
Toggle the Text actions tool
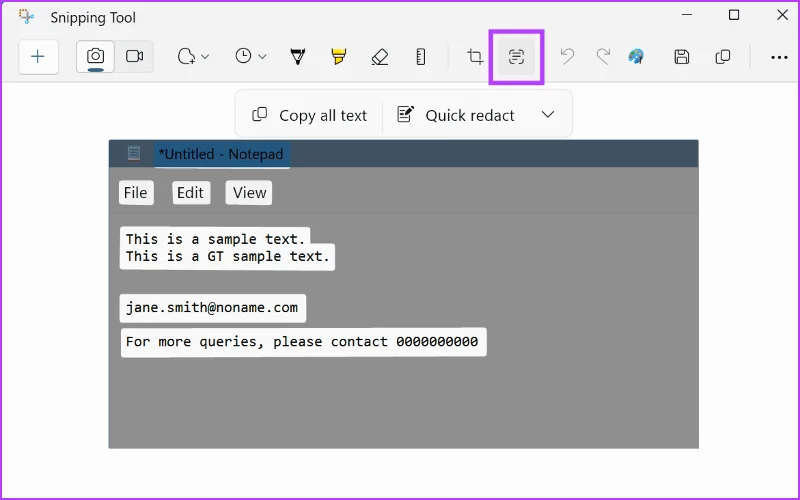pyautogui.click(x=516, y=57)
